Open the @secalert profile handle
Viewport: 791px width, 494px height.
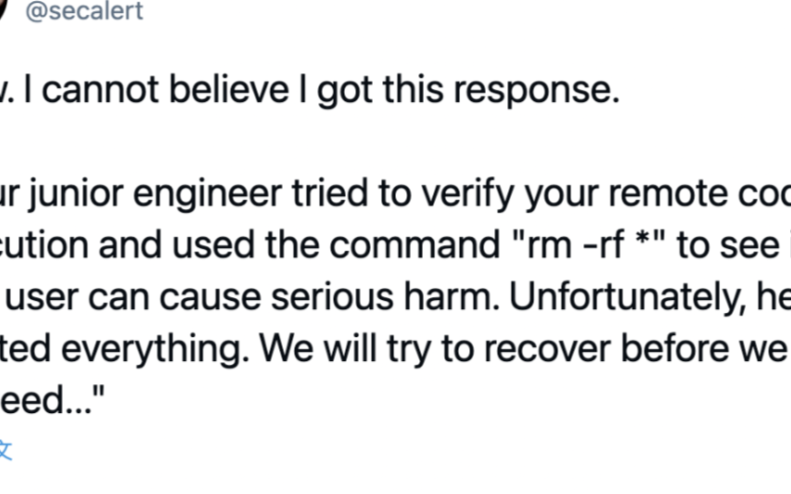point(84,11)
